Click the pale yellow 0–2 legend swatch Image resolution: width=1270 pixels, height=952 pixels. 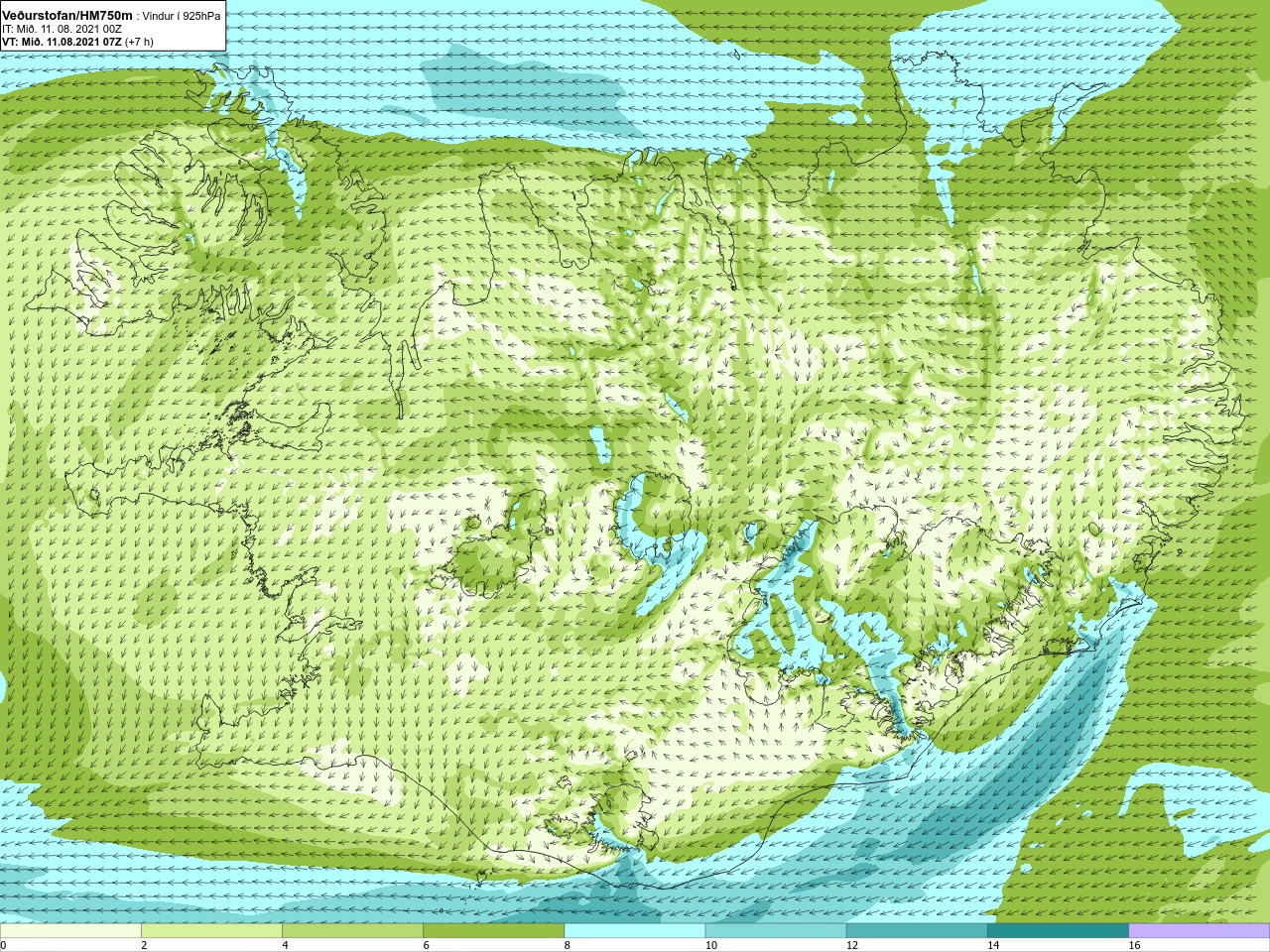(x=70, y=930)
